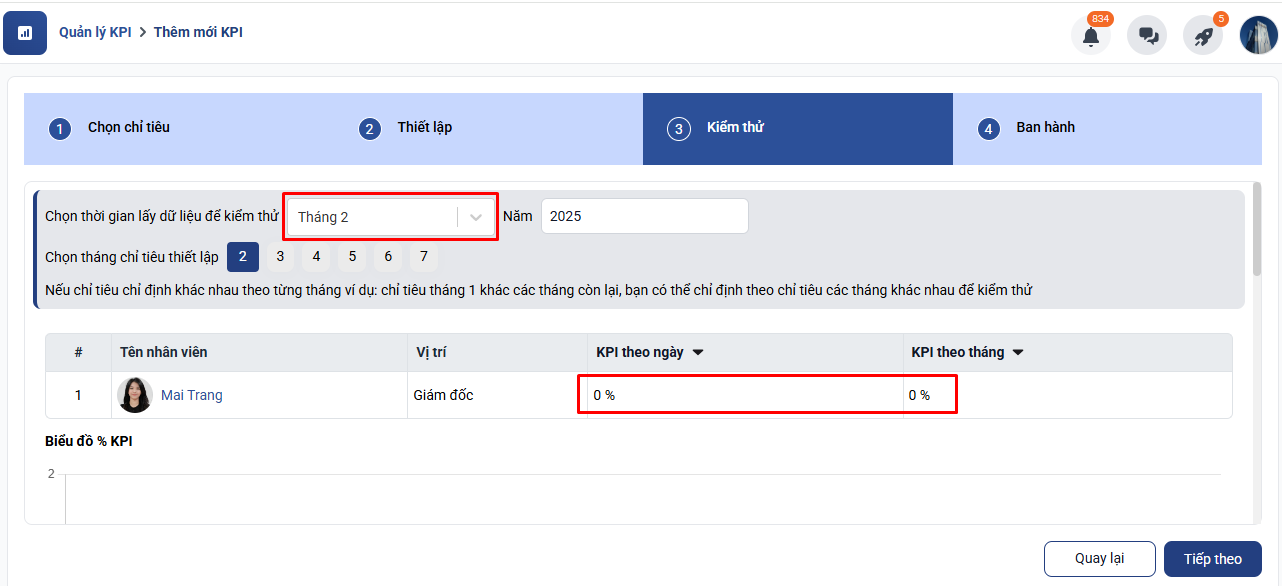Sort by KPI theo ngày arrow

[698, 352]
